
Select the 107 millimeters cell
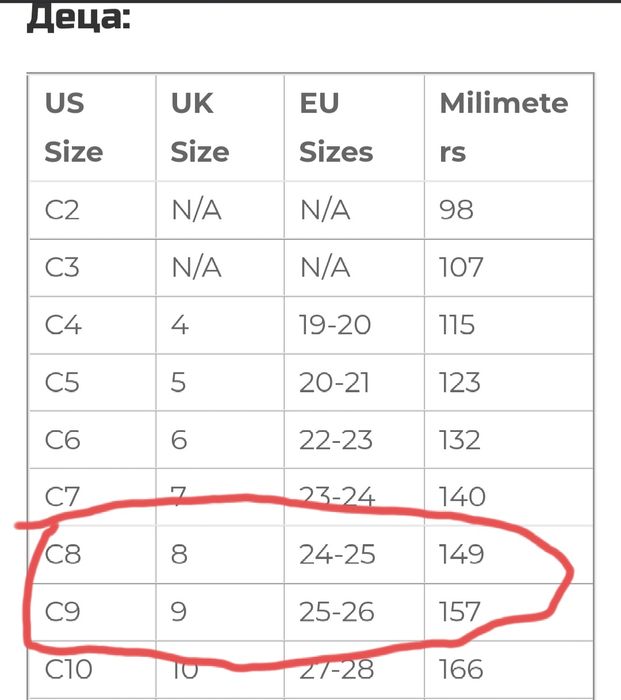pos(460,268)
